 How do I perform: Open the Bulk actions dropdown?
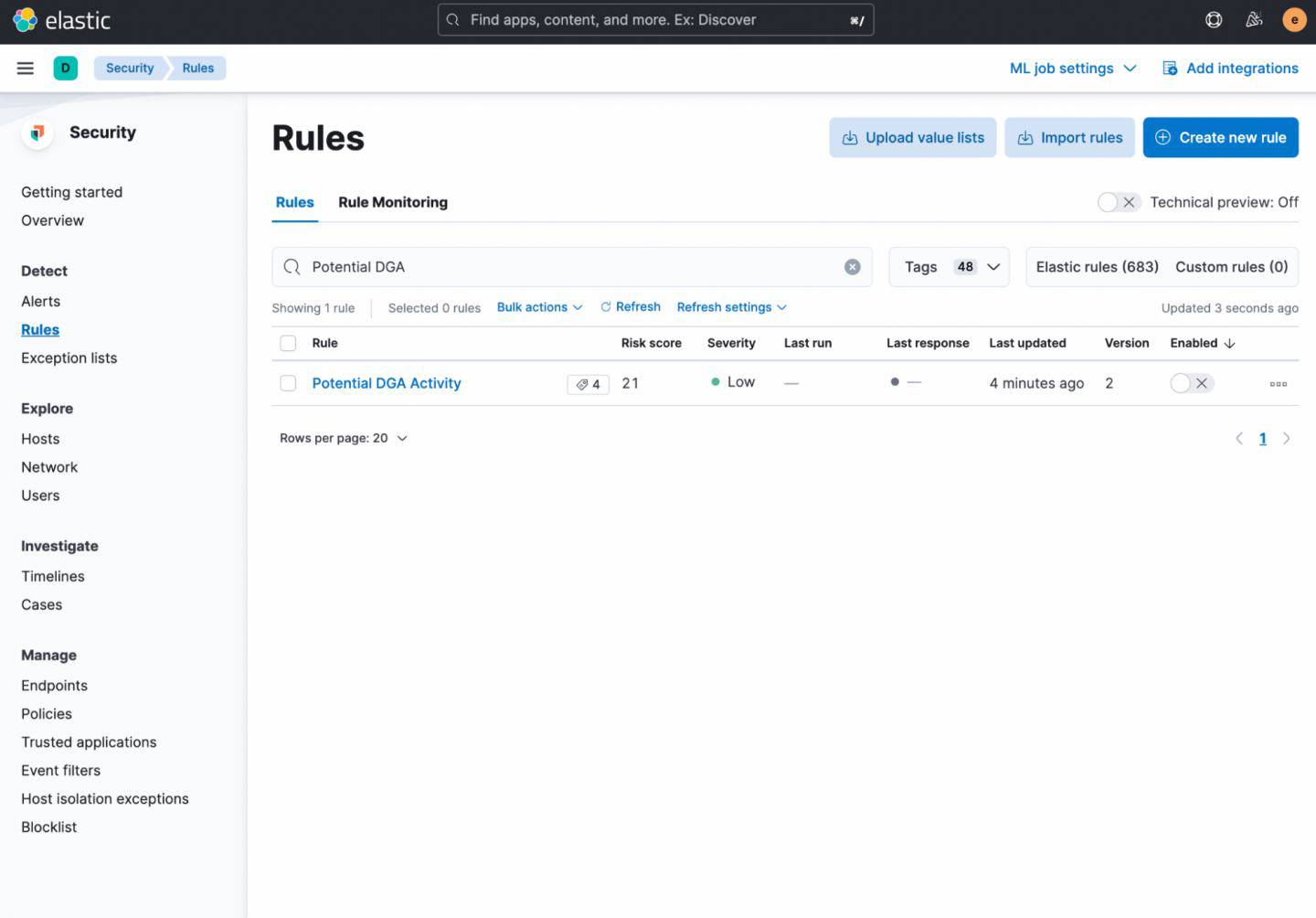539,307
